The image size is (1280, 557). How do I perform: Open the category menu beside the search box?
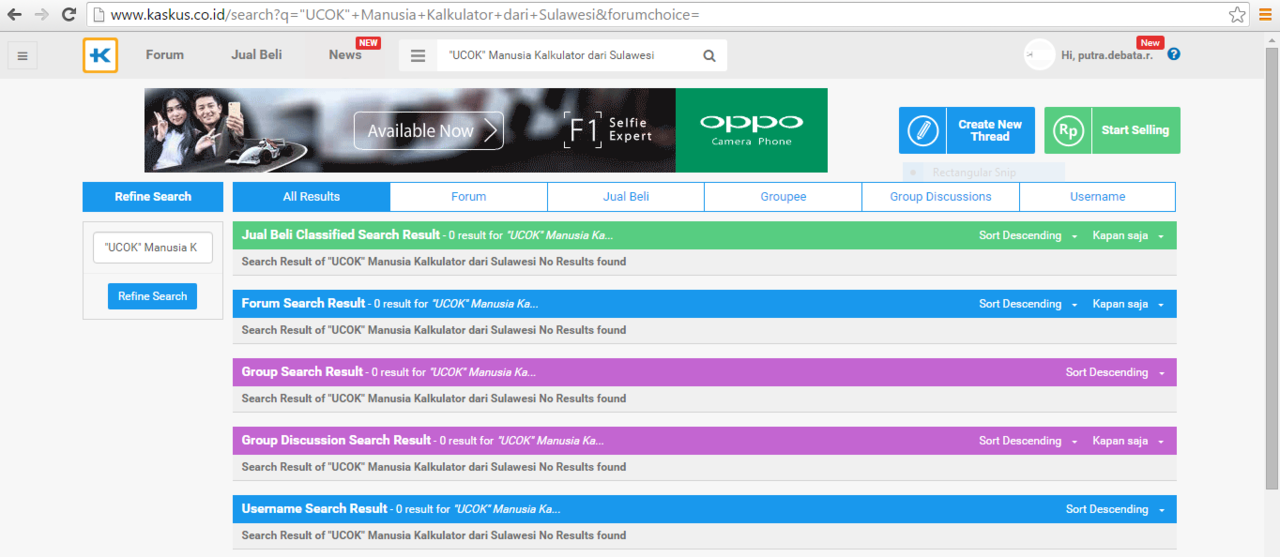pos(418,56)
